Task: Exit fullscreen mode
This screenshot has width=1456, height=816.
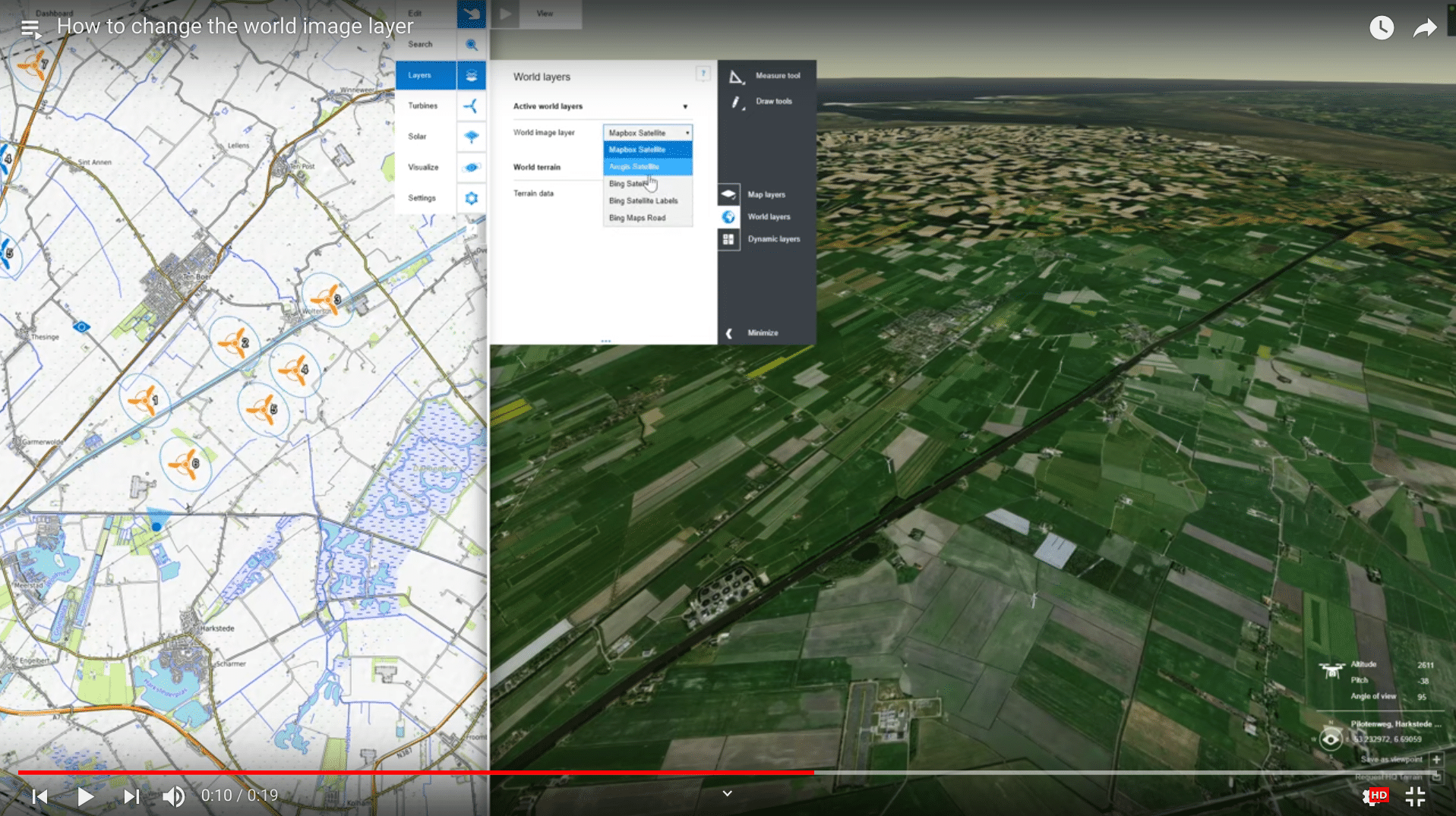Action: (1415, 796)
